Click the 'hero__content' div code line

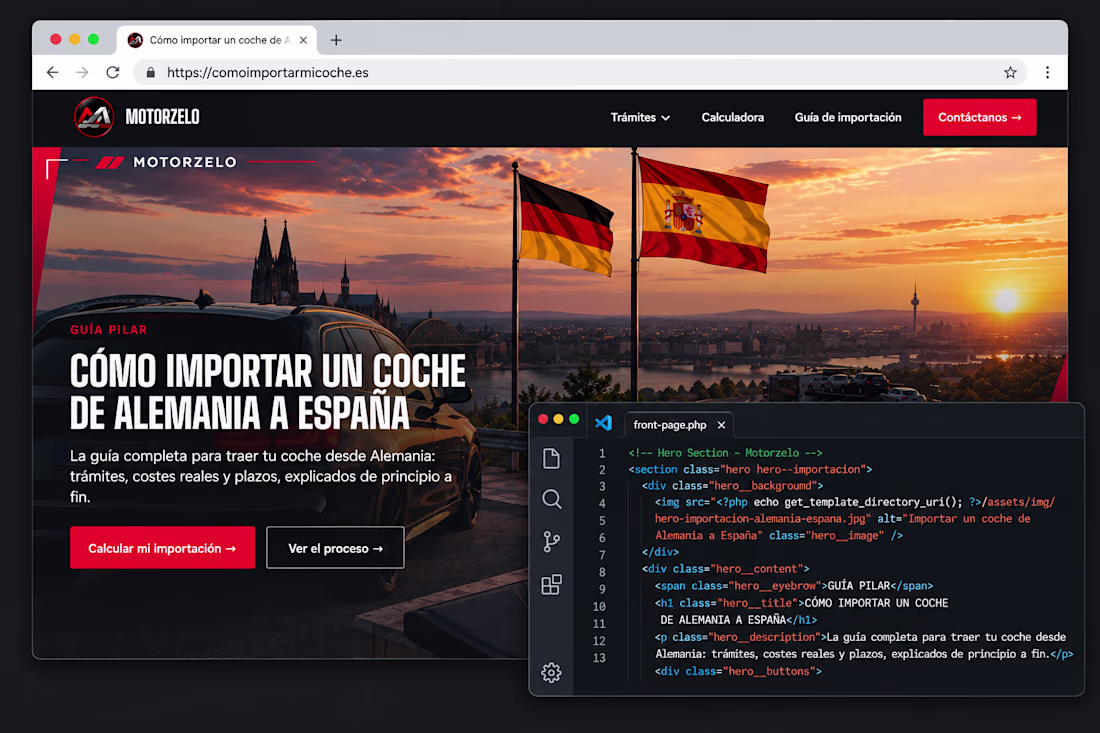(x=725, y=569)
